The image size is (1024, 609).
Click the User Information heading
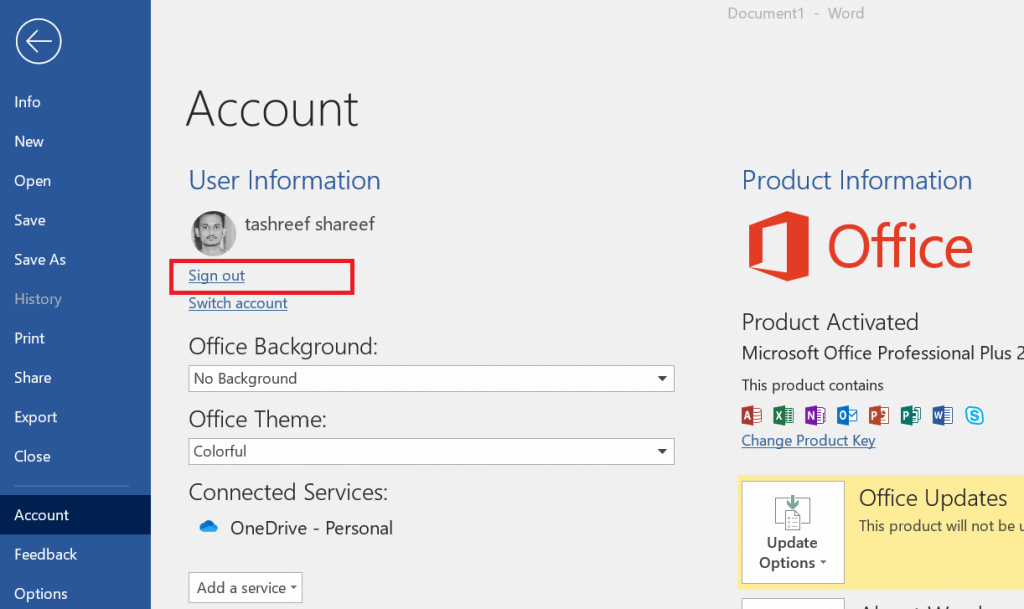point(285,180)
